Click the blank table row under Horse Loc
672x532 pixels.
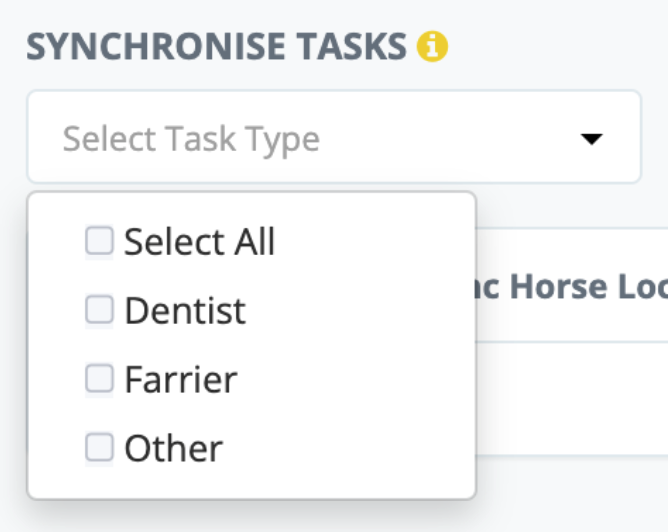pyautogui.click(x=570, y=398)
